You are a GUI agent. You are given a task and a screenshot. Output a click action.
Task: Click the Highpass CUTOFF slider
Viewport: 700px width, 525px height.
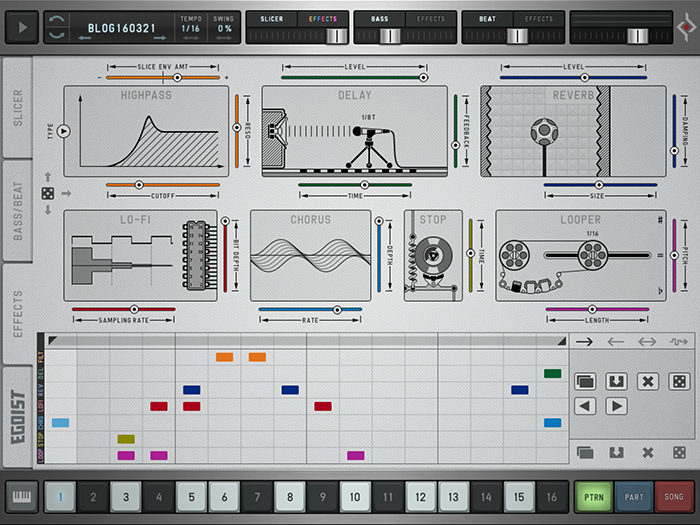(163, 185)
